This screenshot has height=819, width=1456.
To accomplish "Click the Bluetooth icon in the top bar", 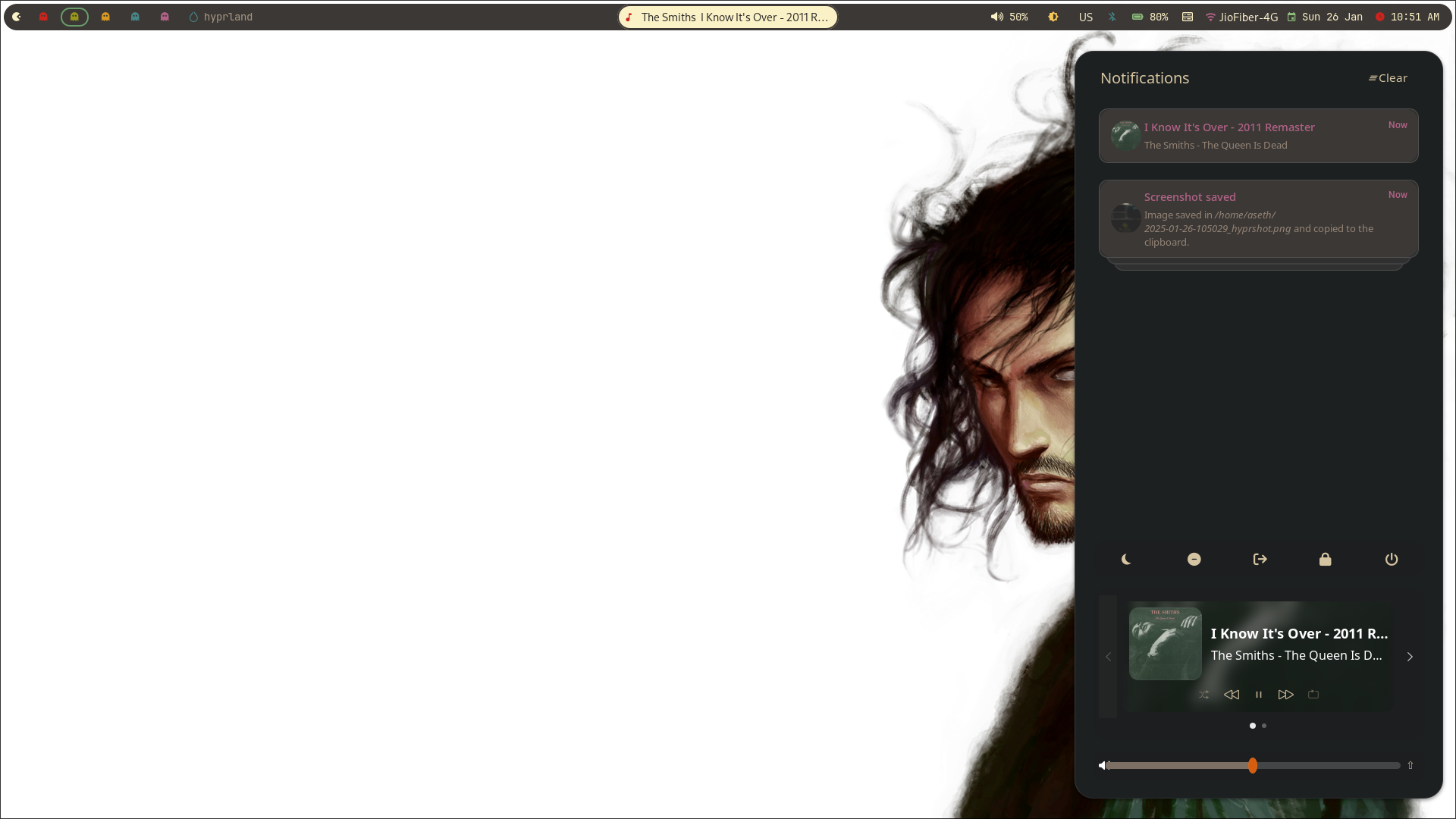I will click(1112, 17).
